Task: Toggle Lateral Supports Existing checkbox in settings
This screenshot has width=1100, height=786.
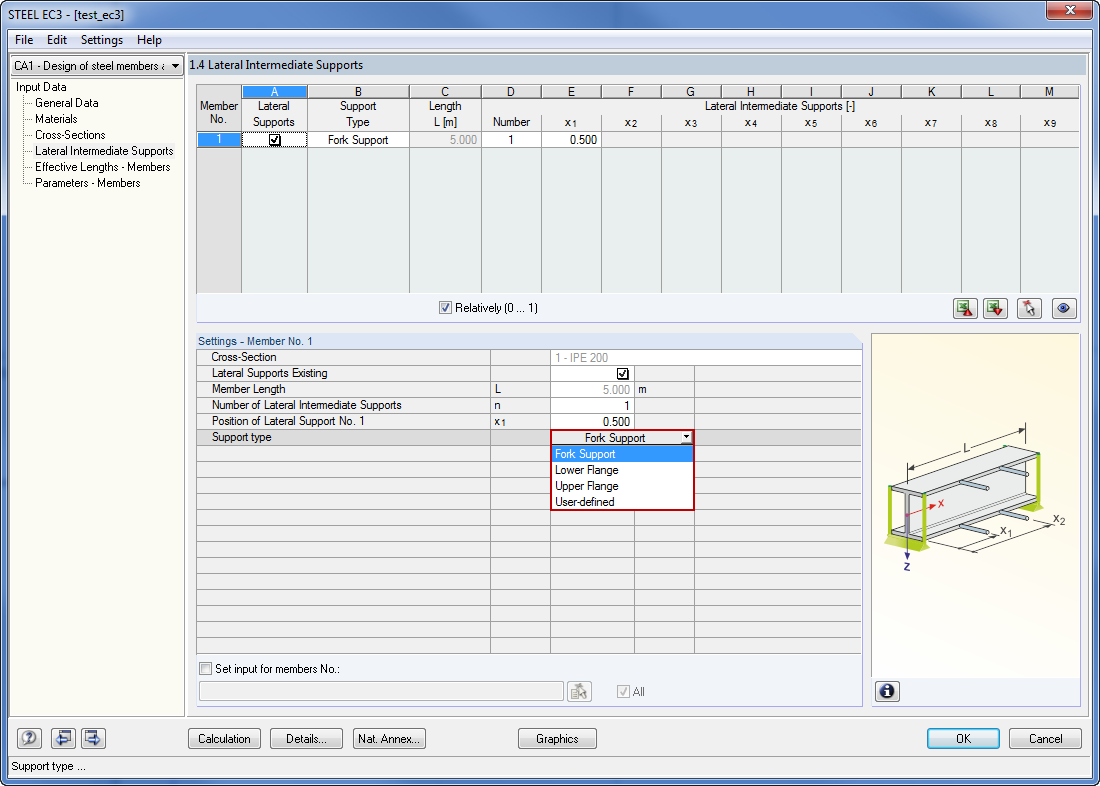Action: pyautogui.click(x=622, y=373)
